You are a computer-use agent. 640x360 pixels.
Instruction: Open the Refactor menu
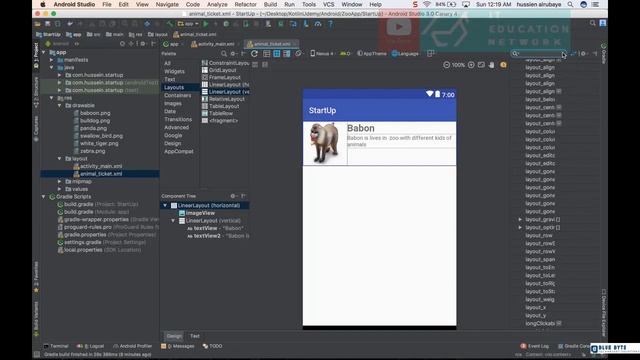click(x=246, y=4)
